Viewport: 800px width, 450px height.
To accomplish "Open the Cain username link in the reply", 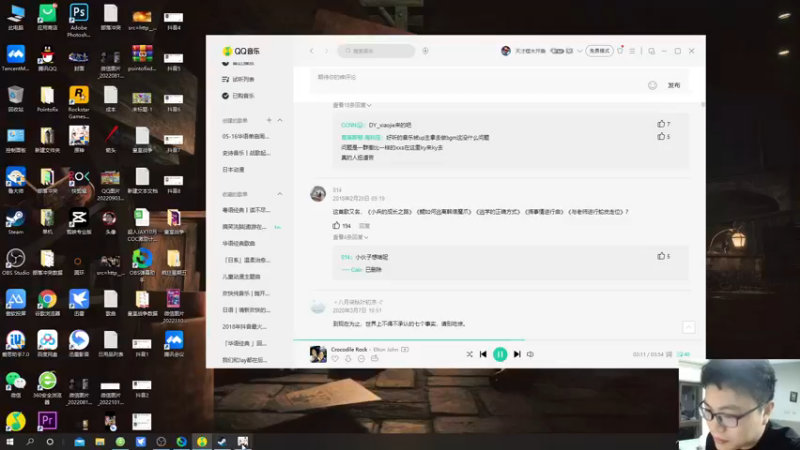I will (x=356, y=269).
